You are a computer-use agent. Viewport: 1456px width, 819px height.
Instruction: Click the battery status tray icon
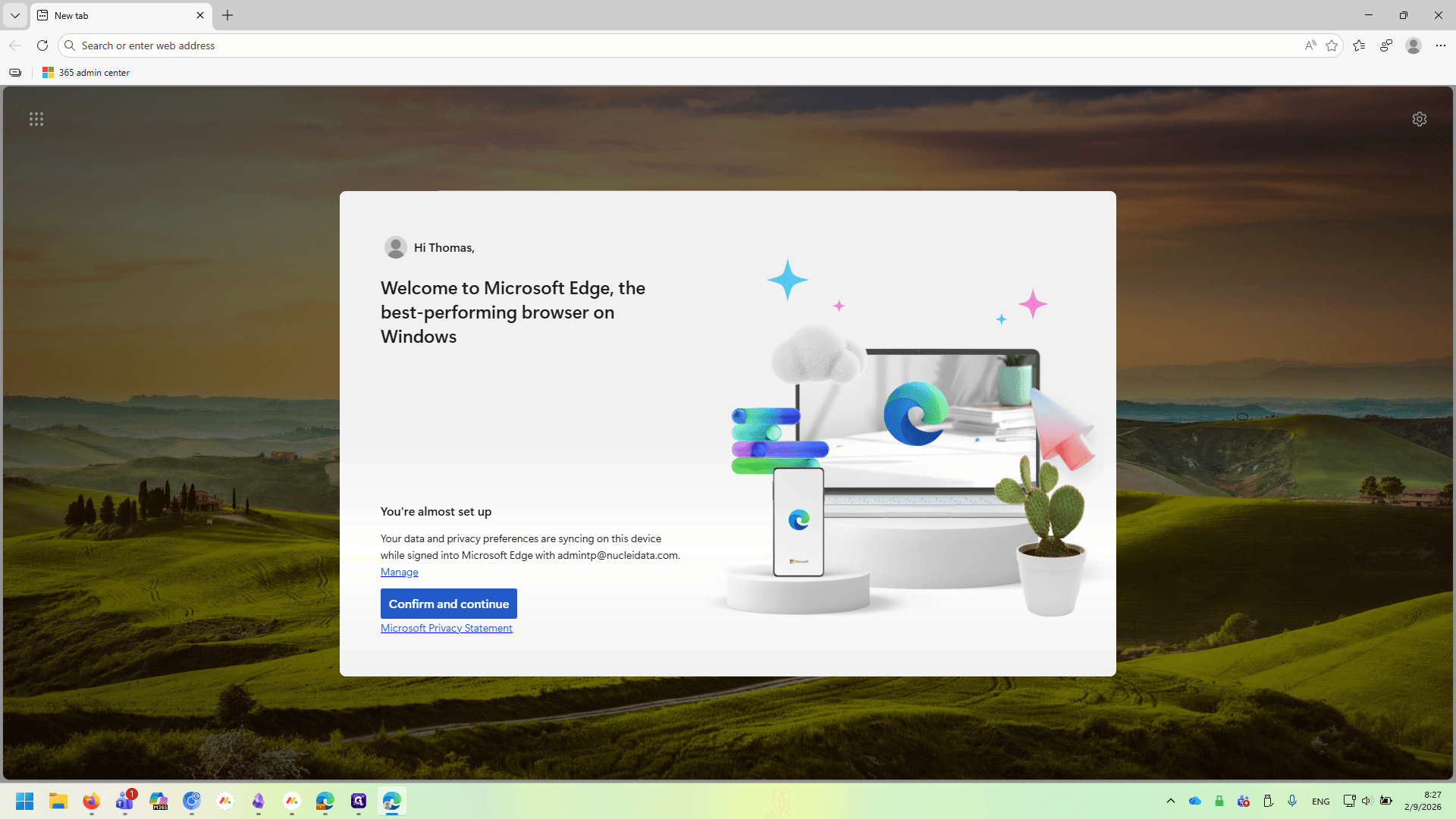[1386, 801]
